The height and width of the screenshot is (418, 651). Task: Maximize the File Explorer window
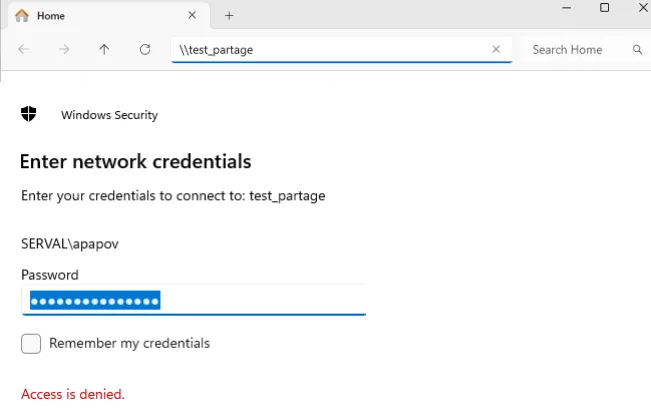pos(604,7)
